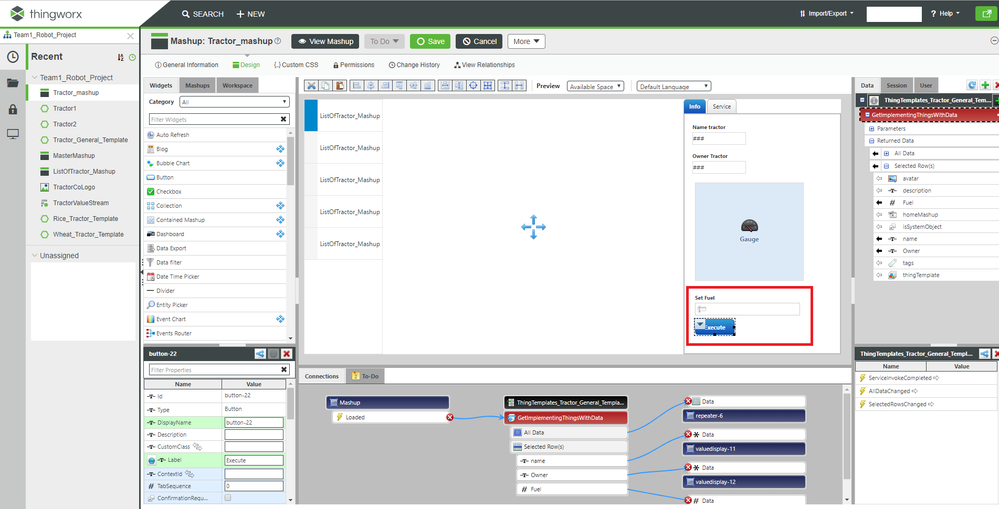Image resolution: width=999 pixels, height=509 pixels.
Task: Save the mashup
Action: pyautogui.click(x=430, y=41)
